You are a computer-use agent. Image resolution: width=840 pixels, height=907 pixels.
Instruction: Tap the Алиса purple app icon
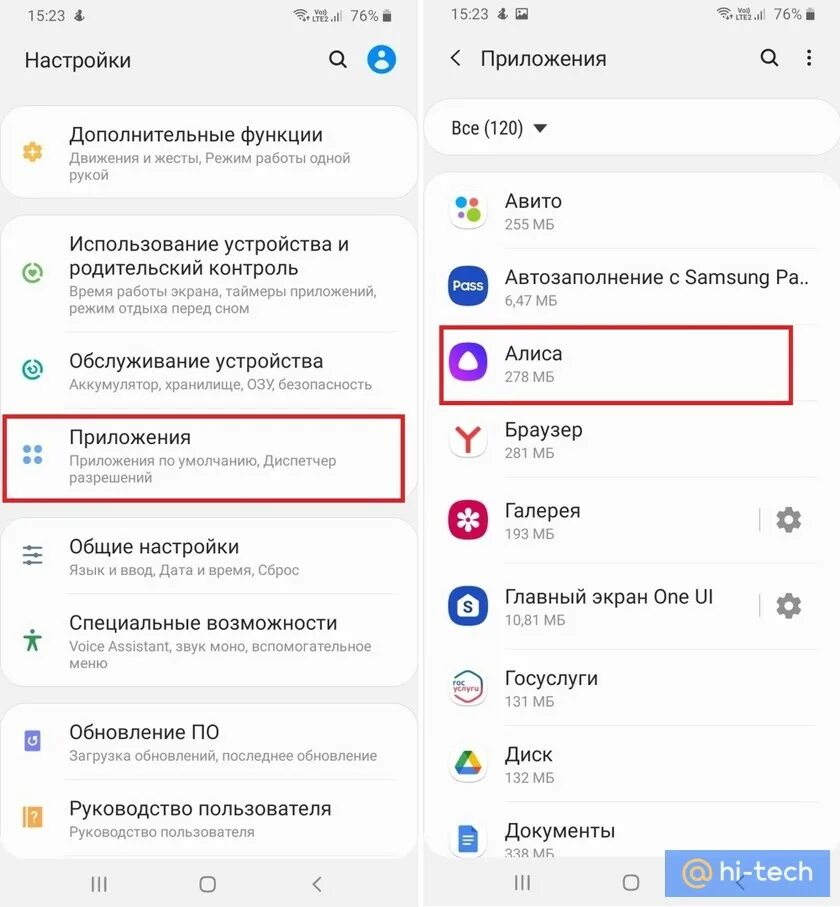[x=468, y=362]
